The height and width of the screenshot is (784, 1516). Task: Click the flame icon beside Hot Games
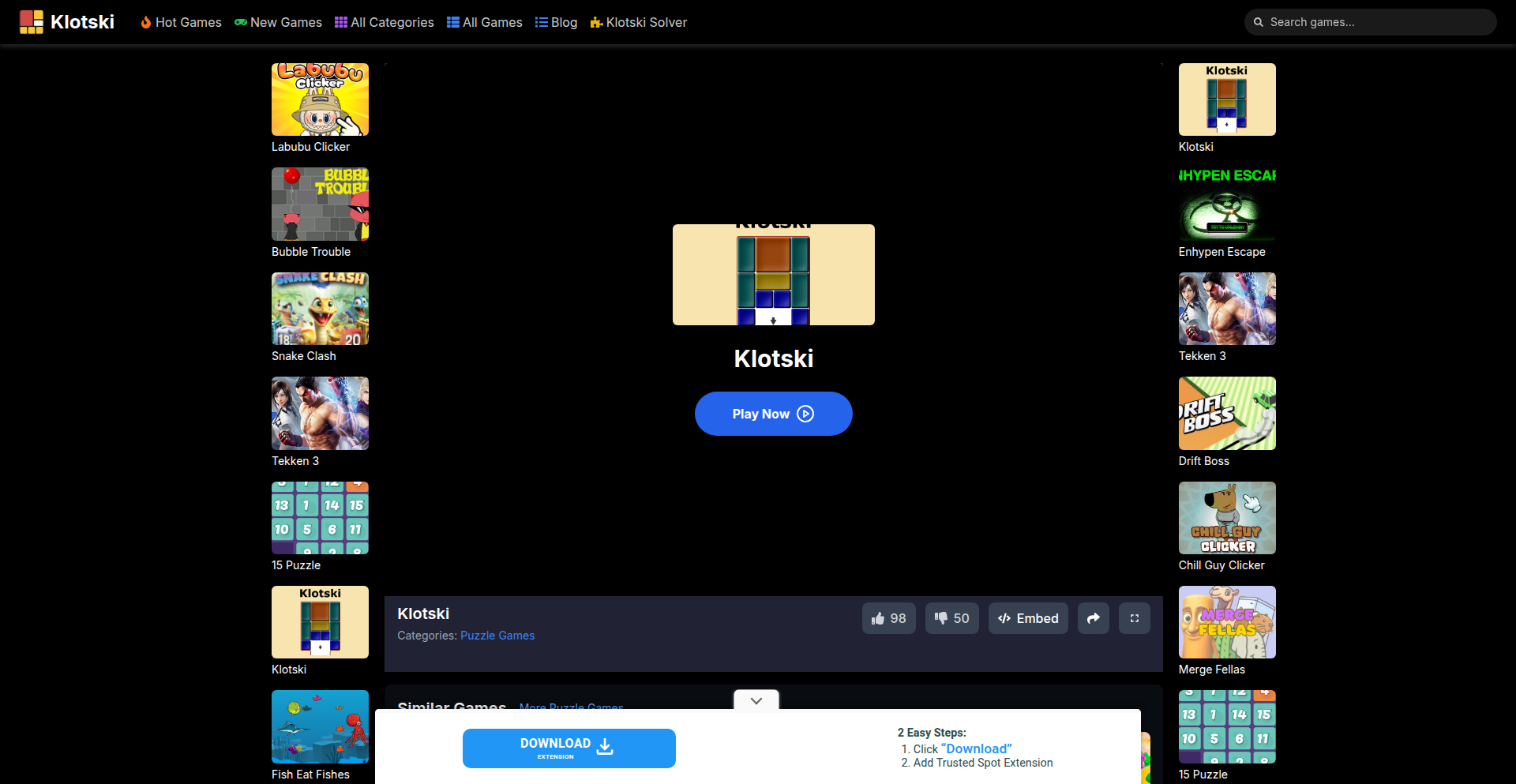(146, 22)
